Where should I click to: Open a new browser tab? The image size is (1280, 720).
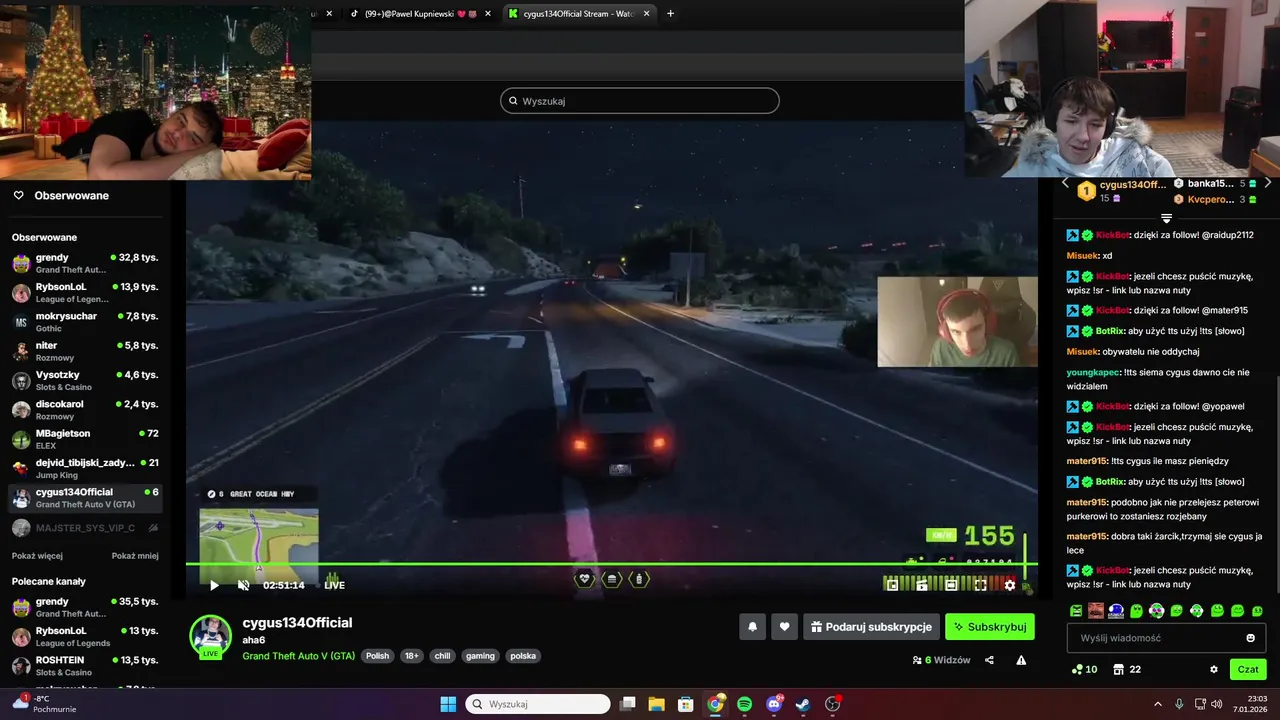[670, 14]
